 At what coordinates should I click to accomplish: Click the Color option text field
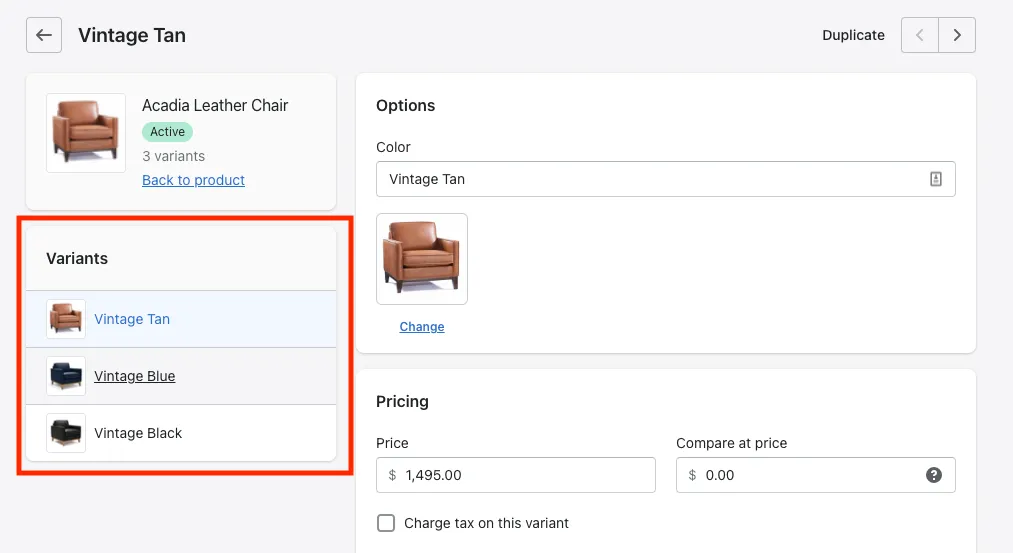[650, 179]
